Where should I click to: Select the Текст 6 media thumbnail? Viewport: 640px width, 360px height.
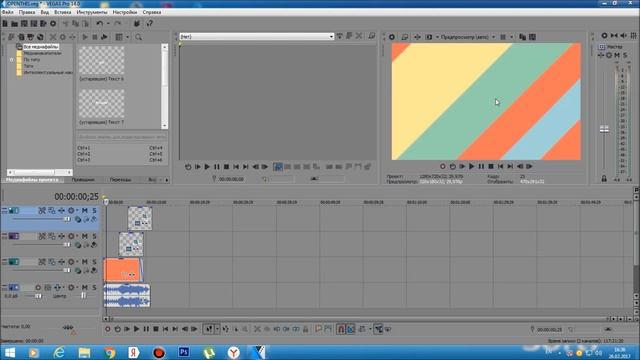pyautogui.click(x=102, y=60)
